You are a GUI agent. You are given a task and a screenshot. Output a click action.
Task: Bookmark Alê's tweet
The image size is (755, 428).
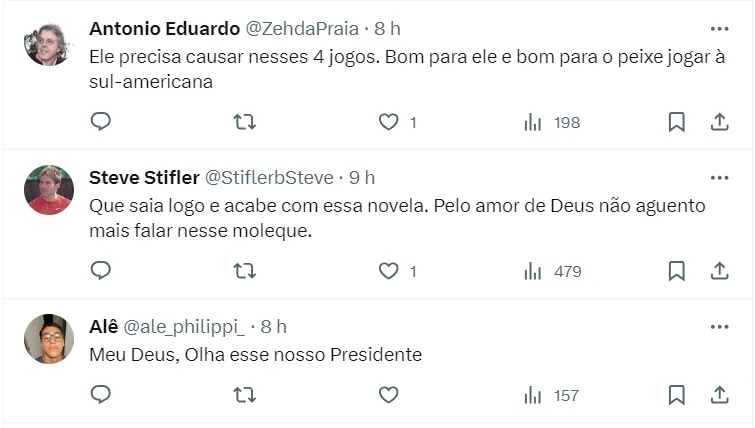click(x=676, y=395)
